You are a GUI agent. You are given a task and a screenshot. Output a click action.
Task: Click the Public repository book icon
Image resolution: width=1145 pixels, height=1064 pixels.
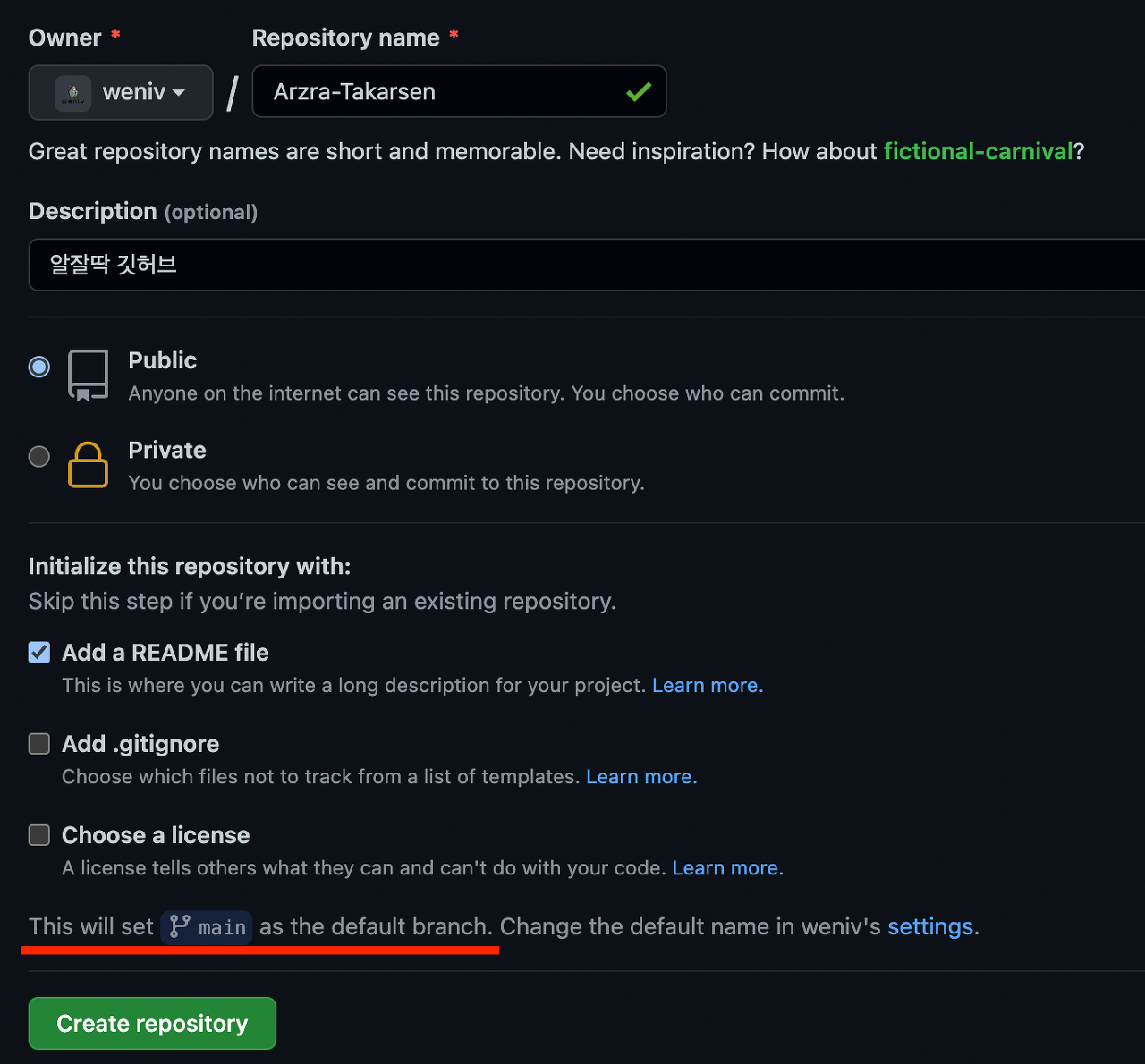coord(88,376)
